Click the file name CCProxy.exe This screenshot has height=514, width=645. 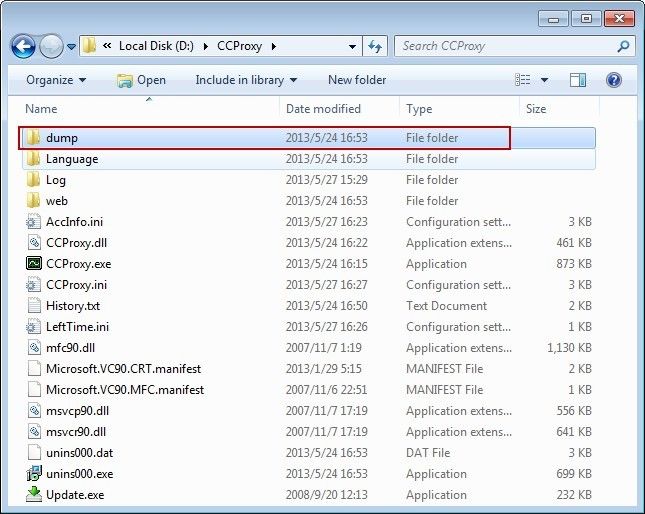coord(79,264)
